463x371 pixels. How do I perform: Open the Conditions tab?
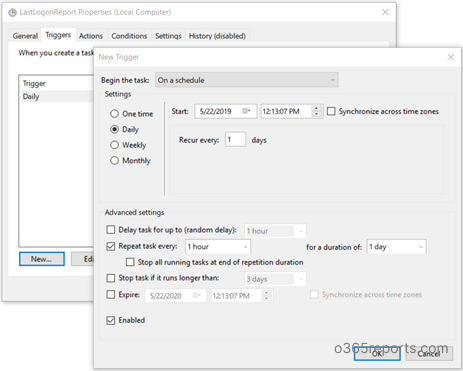129,36
